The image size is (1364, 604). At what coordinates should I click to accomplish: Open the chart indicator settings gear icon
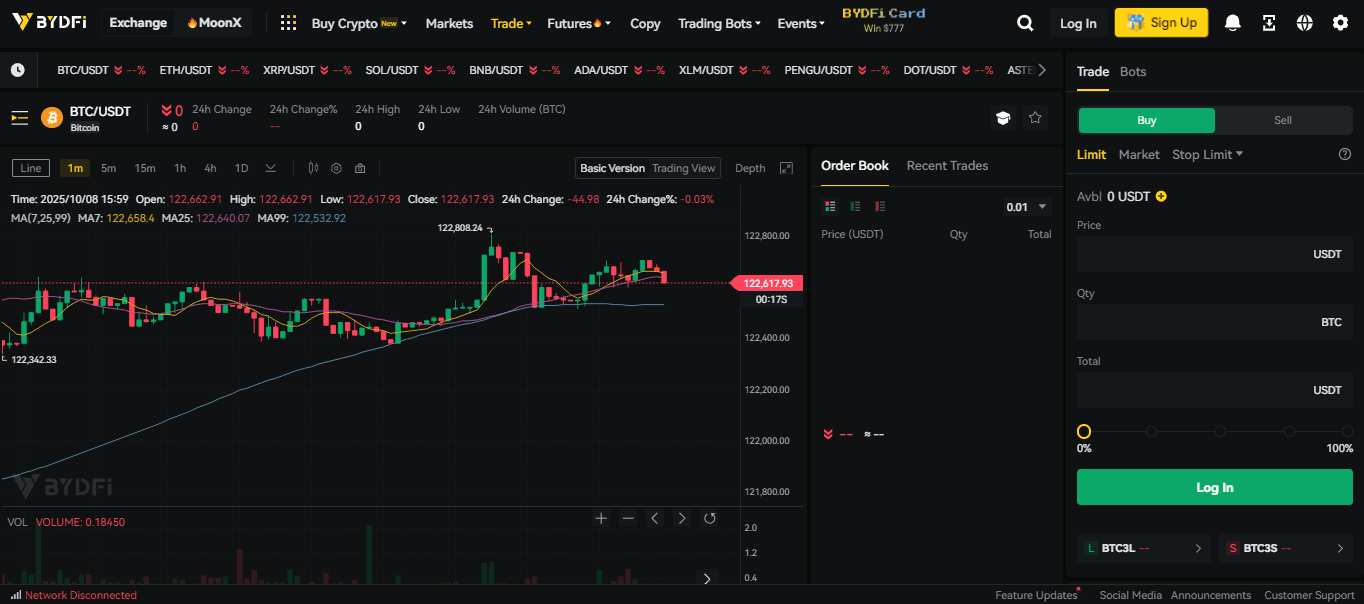(x=336, y=168)
